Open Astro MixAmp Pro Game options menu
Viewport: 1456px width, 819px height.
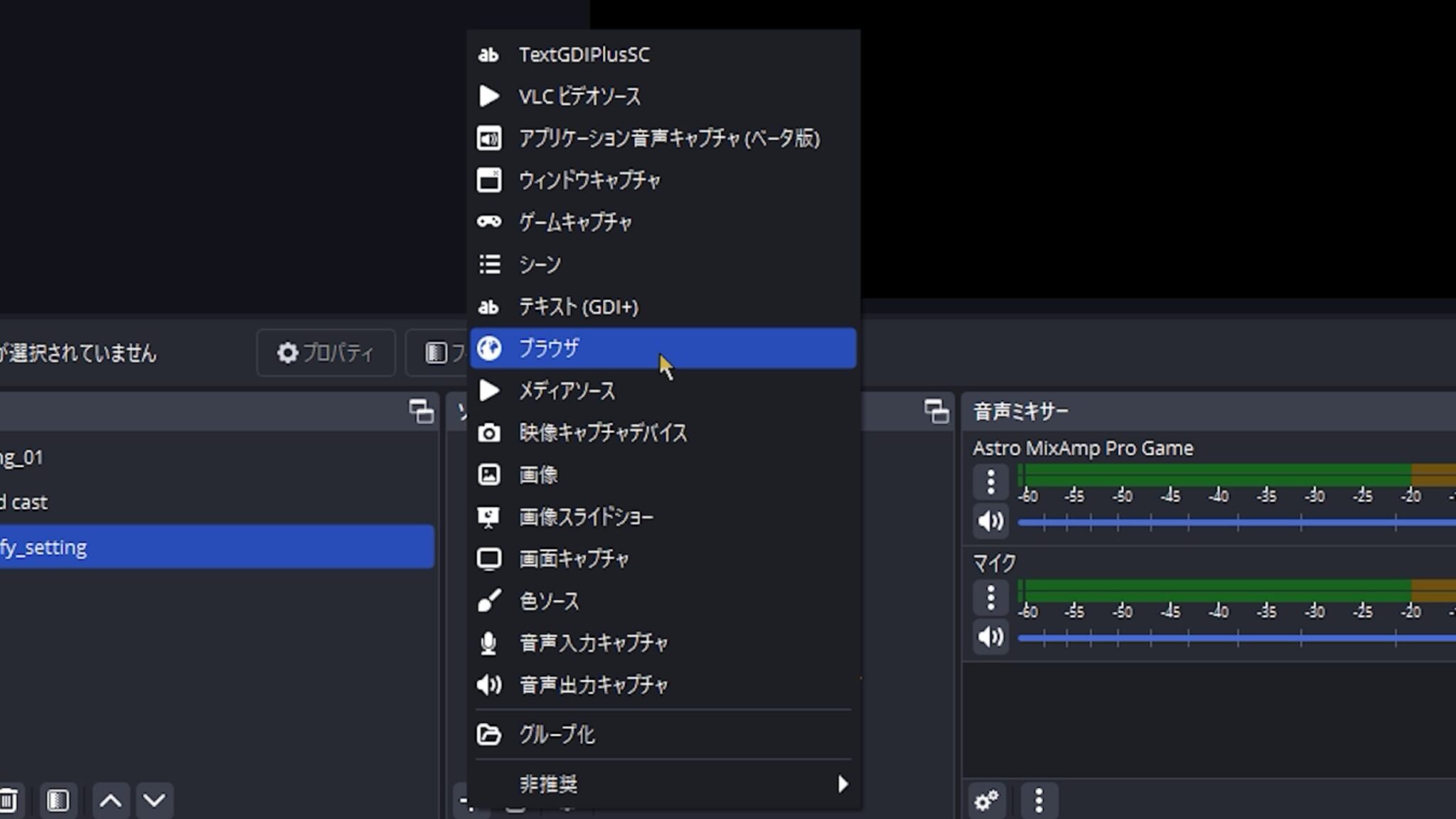(x=990, y=481)
